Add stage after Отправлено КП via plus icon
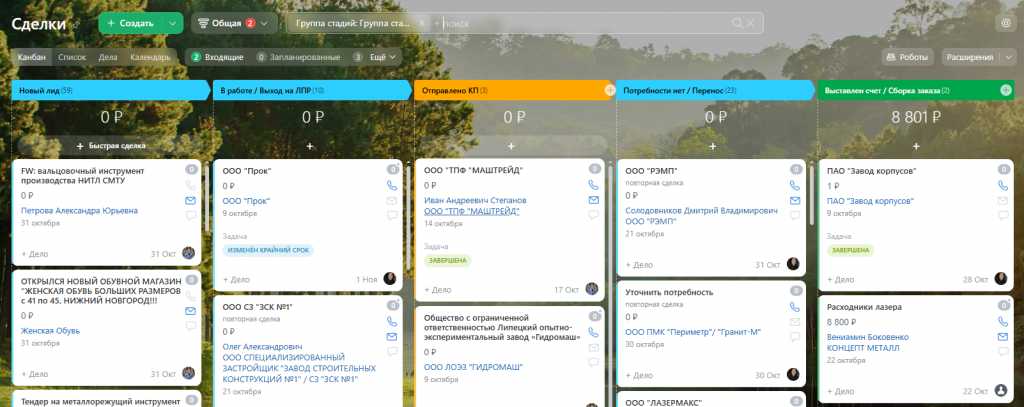The width and height of the screenshot is (1024, 407). point(610,90)
